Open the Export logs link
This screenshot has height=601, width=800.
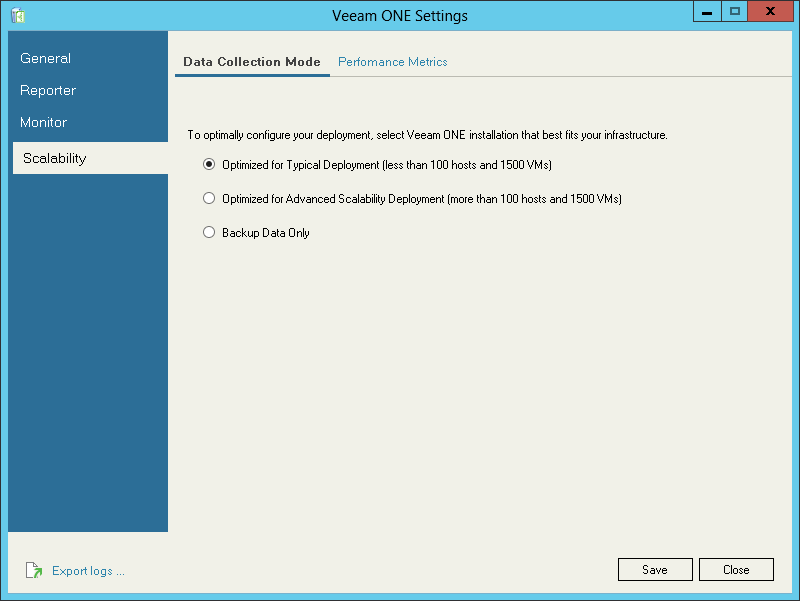pos(88,570)
